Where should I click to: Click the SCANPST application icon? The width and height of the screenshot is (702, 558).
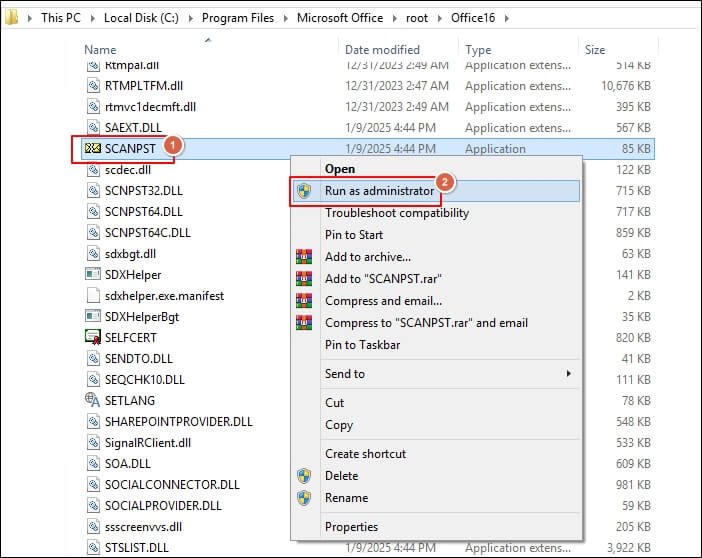tap(94, 149)
